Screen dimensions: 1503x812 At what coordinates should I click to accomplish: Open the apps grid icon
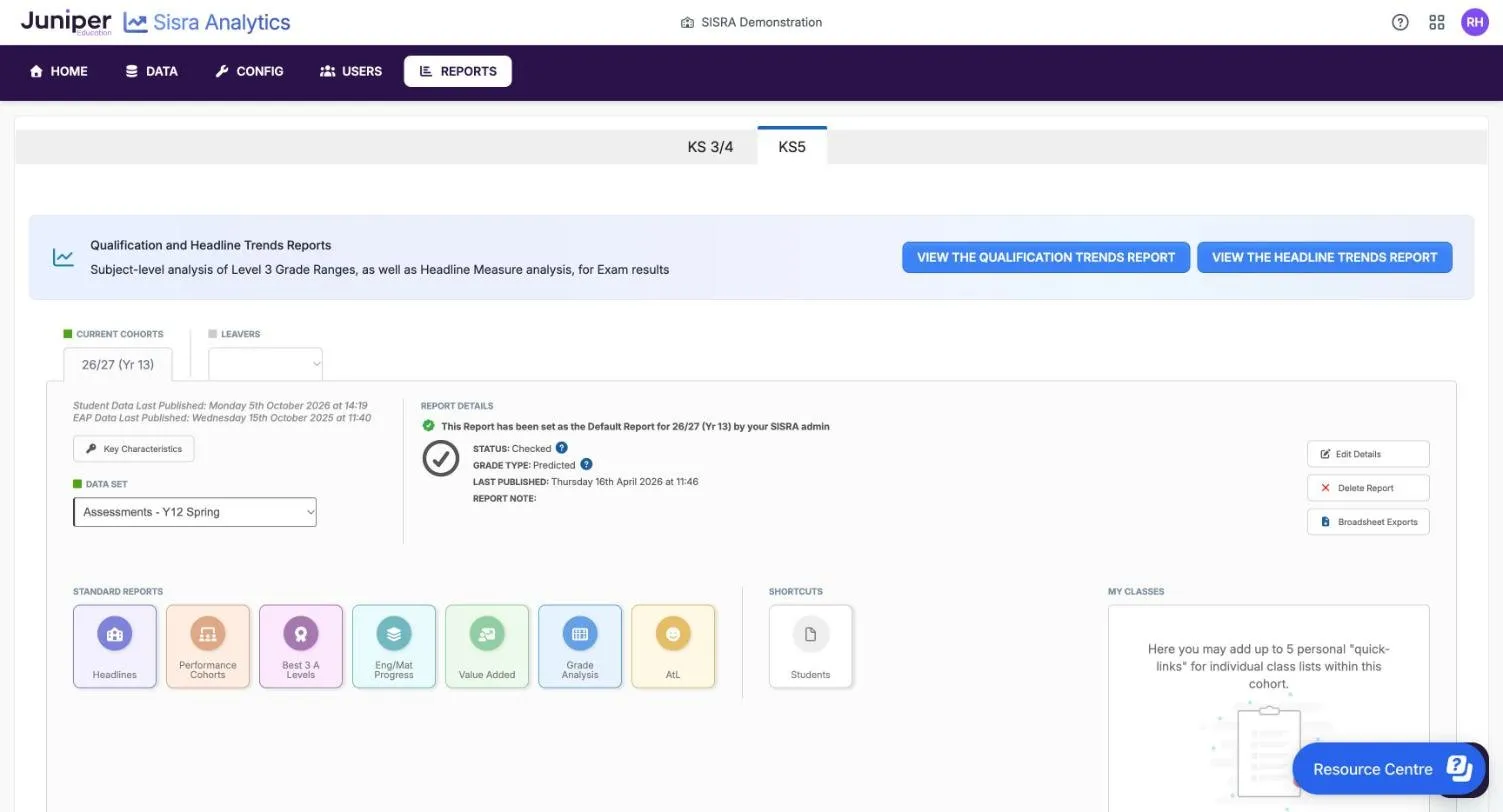tap(1437, 22)
